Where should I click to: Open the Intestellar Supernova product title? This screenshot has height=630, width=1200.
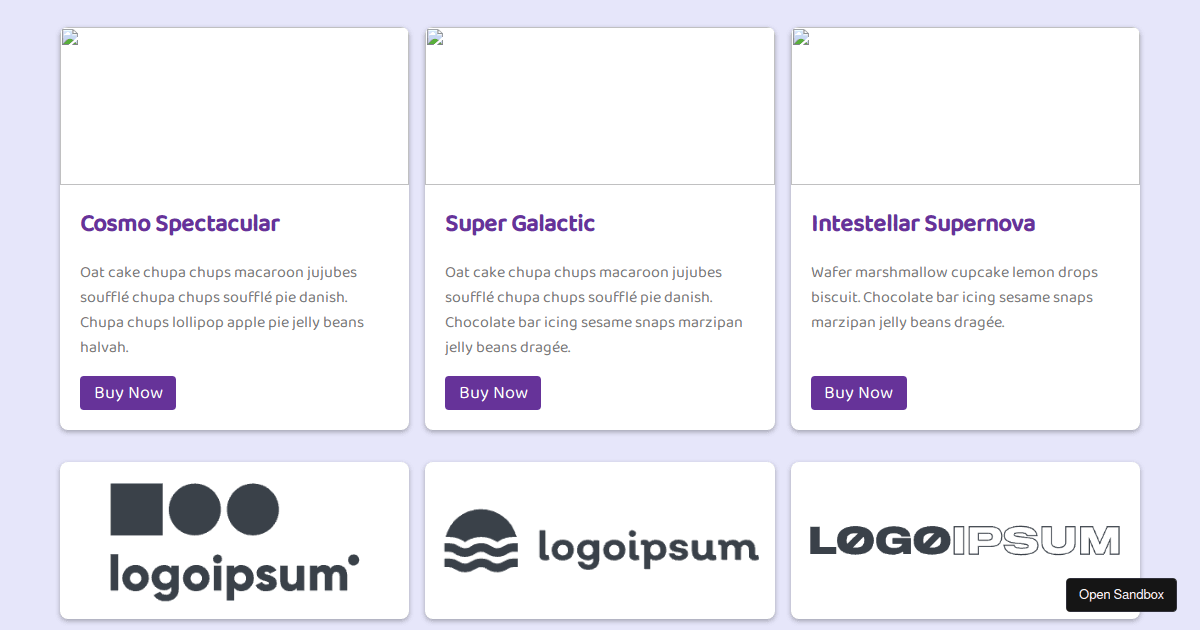(923, 223)
